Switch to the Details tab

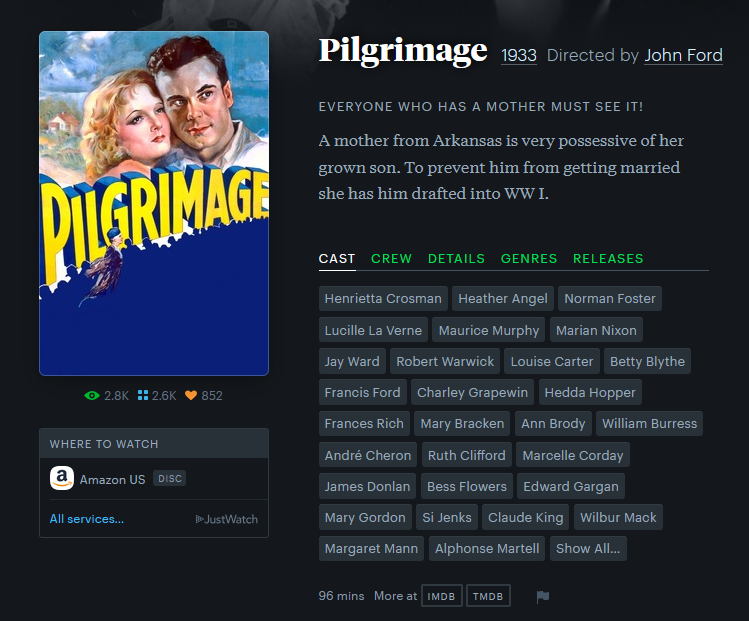point(456,258)
